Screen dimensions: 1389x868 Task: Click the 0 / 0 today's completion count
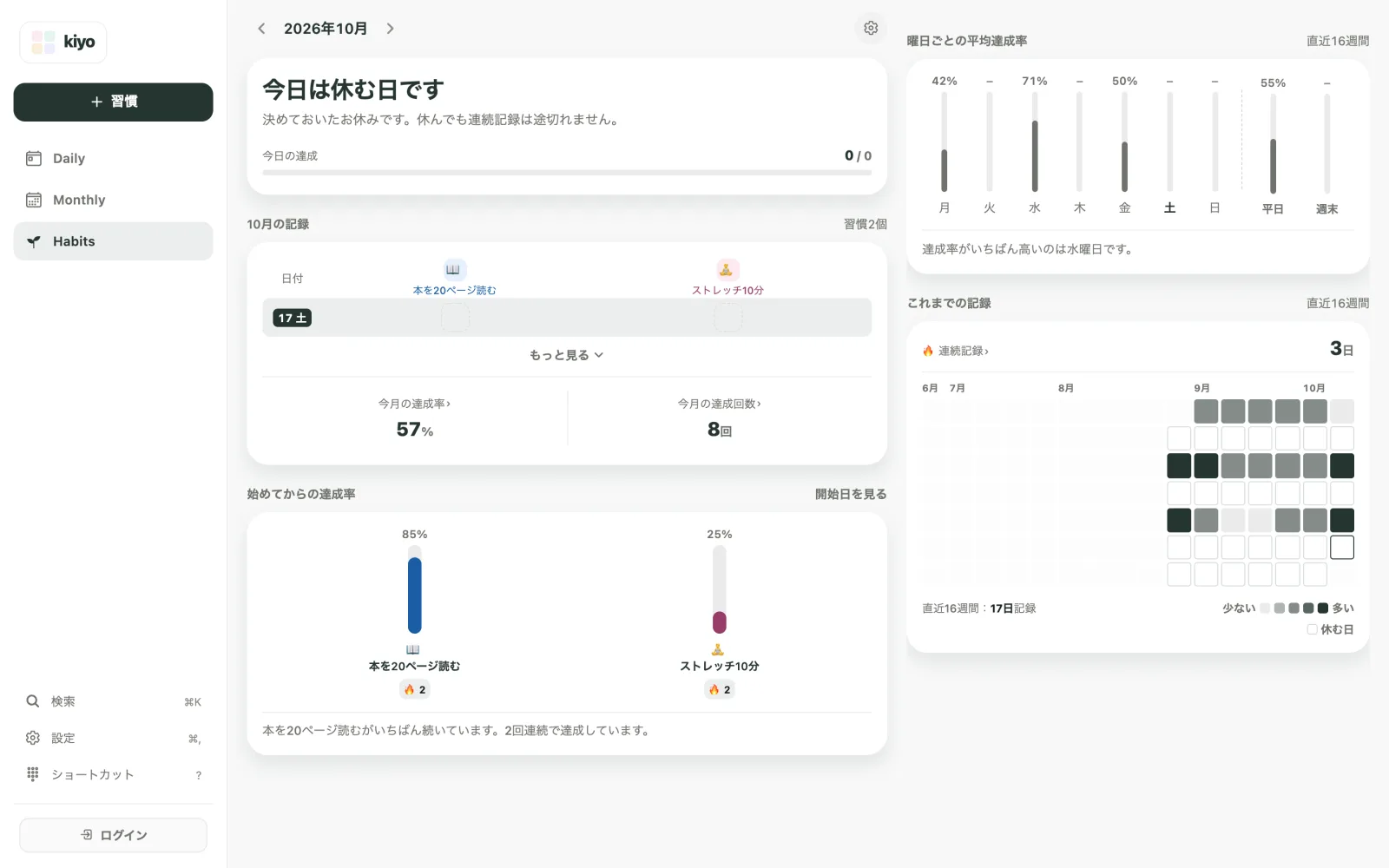click(x=858, y=155)
